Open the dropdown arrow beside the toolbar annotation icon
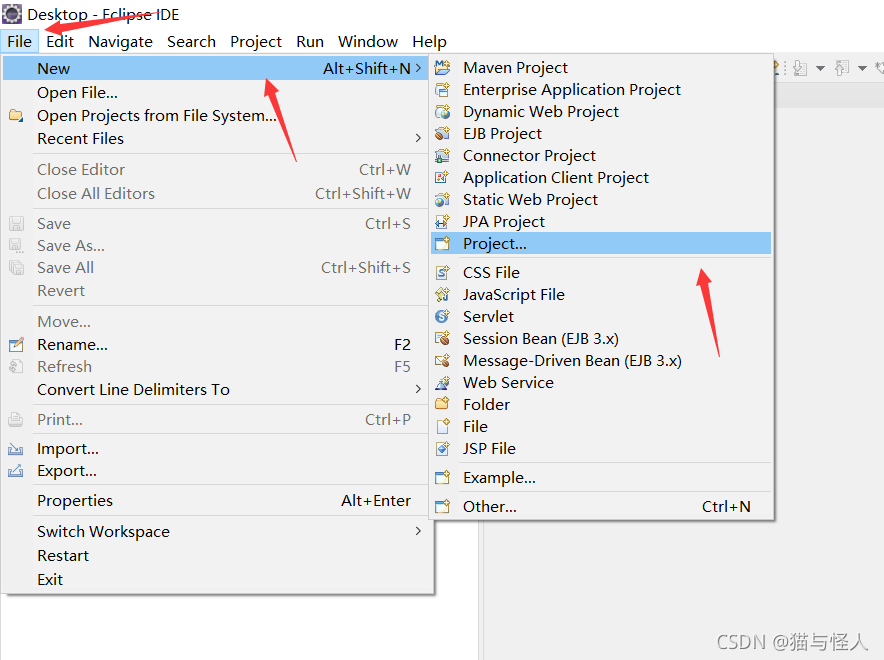 click(820, 69)
